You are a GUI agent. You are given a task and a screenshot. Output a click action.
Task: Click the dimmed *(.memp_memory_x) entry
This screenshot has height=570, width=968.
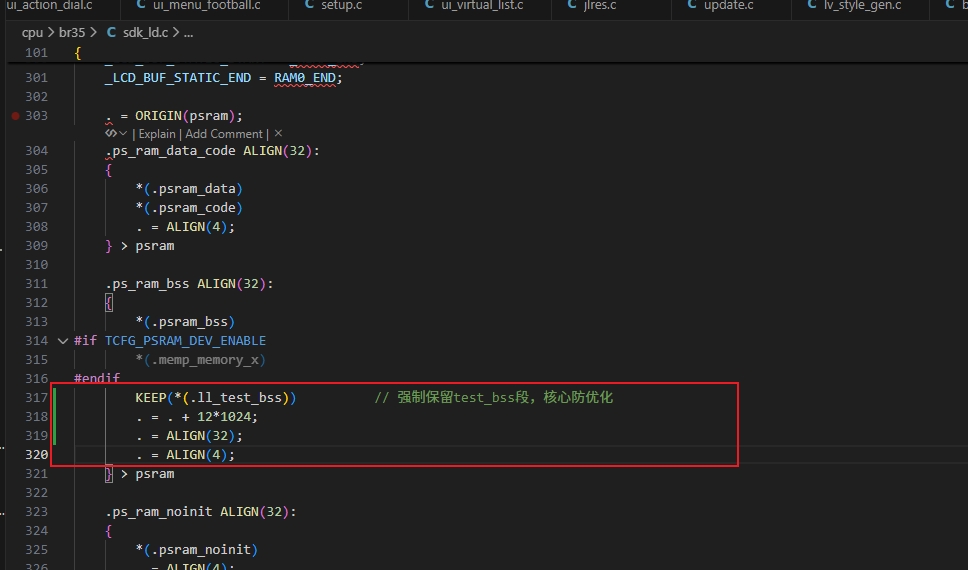point(201,360)
